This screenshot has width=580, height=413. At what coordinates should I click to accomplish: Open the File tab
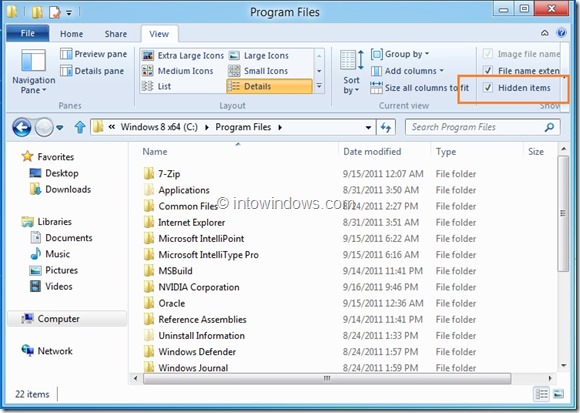click(28, 33)
